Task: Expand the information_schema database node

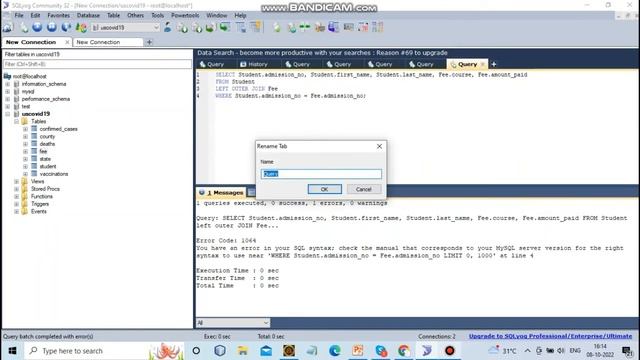Action: 7,84
